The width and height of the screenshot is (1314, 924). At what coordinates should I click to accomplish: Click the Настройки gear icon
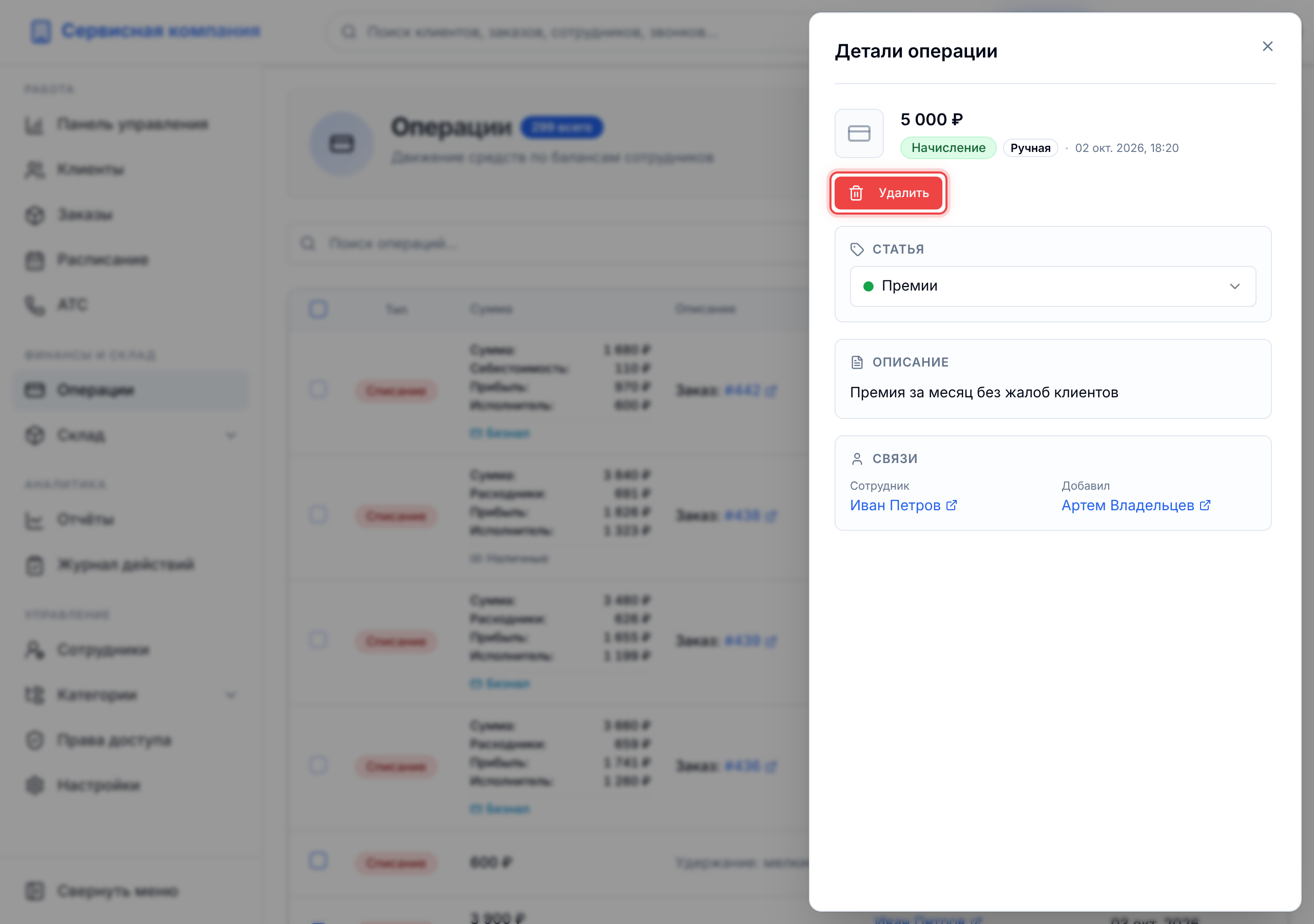tap(35, 785)
